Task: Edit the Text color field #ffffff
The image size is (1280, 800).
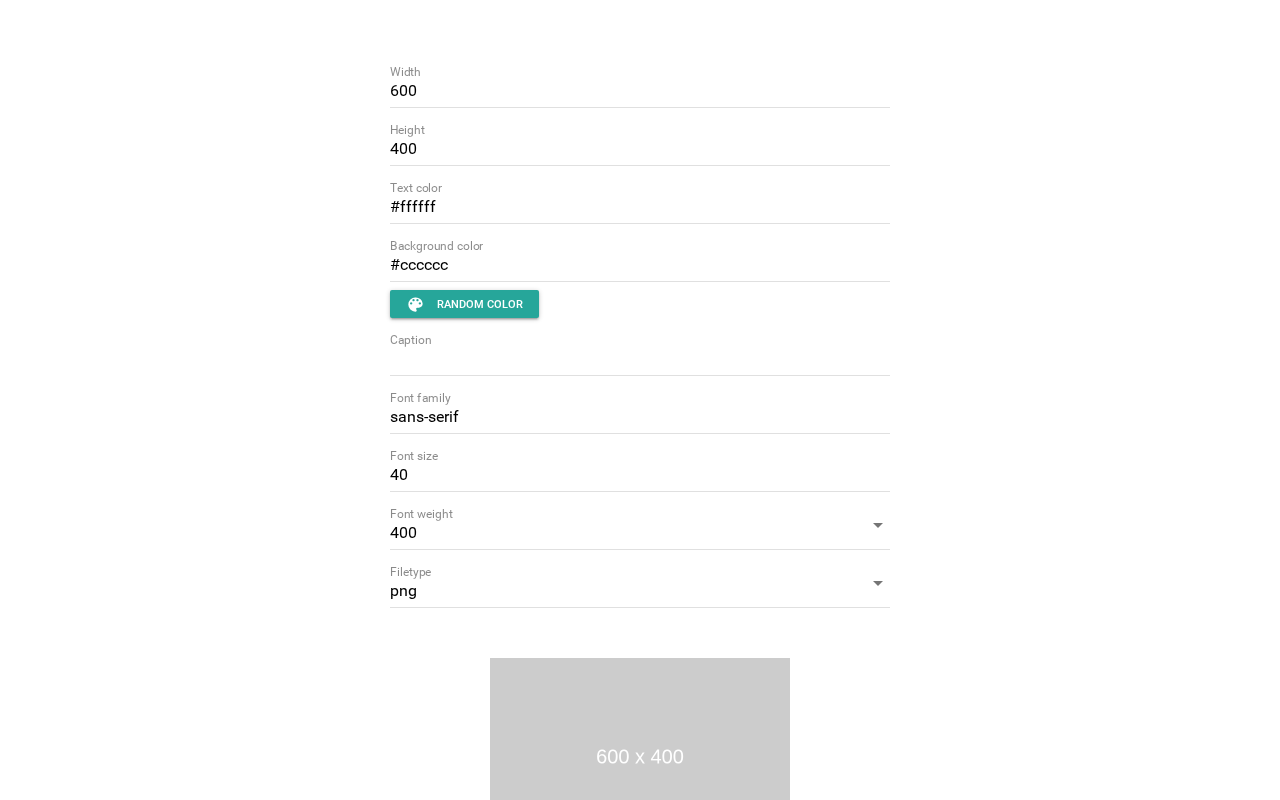Action: pyautogui.click(x=640, y=207)
